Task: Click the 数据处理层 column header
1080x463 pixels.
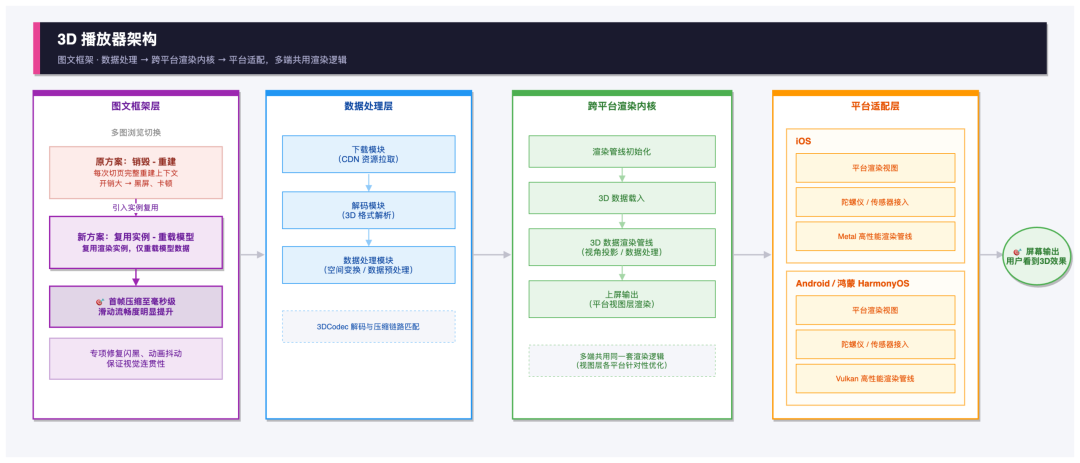Action: click(x=368, y=106)
